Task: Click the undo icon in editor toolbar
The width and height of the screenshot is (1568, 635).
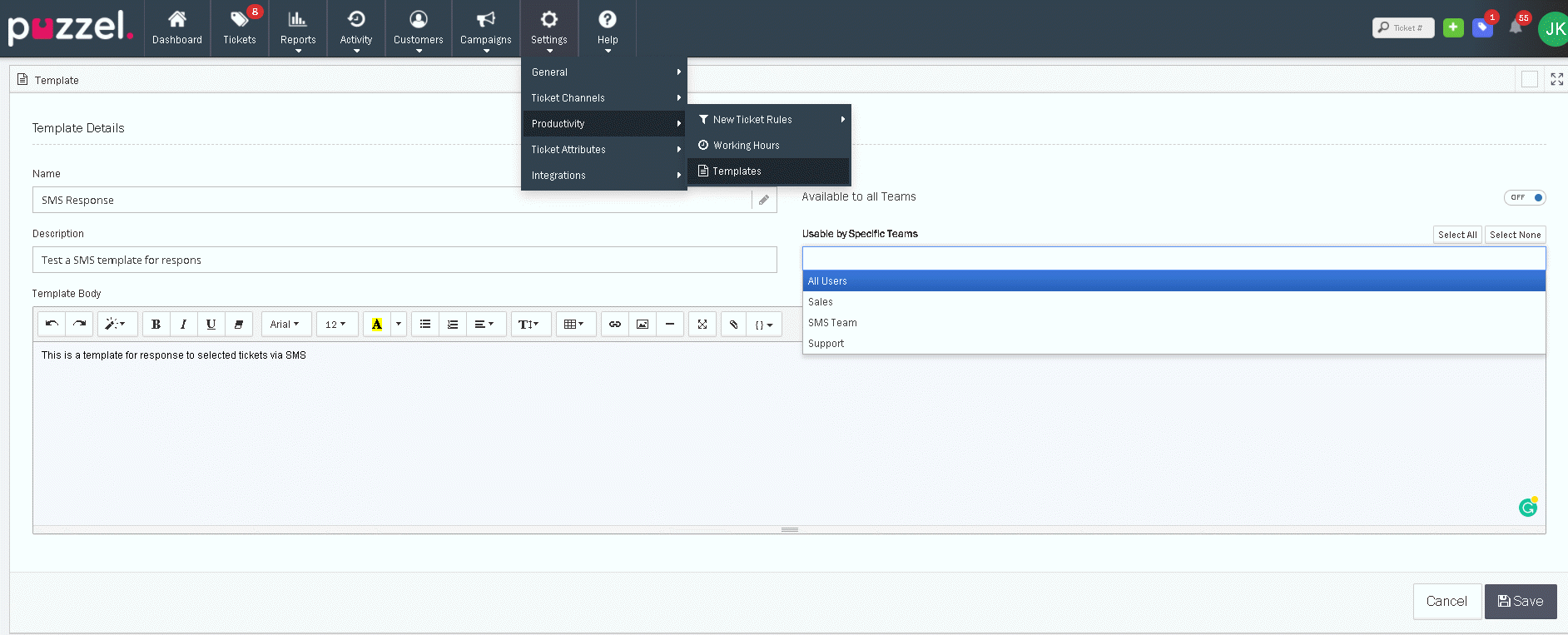Action: (52, 325)
